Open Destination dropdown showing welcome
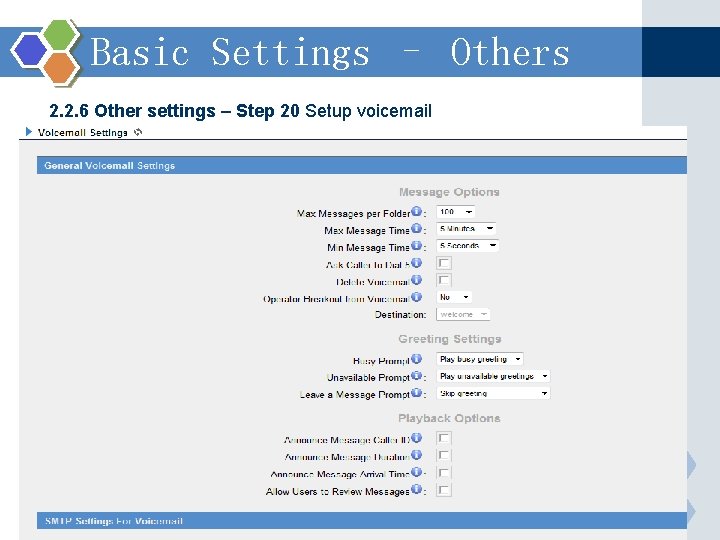720x540 pixels. click(463, 315)
